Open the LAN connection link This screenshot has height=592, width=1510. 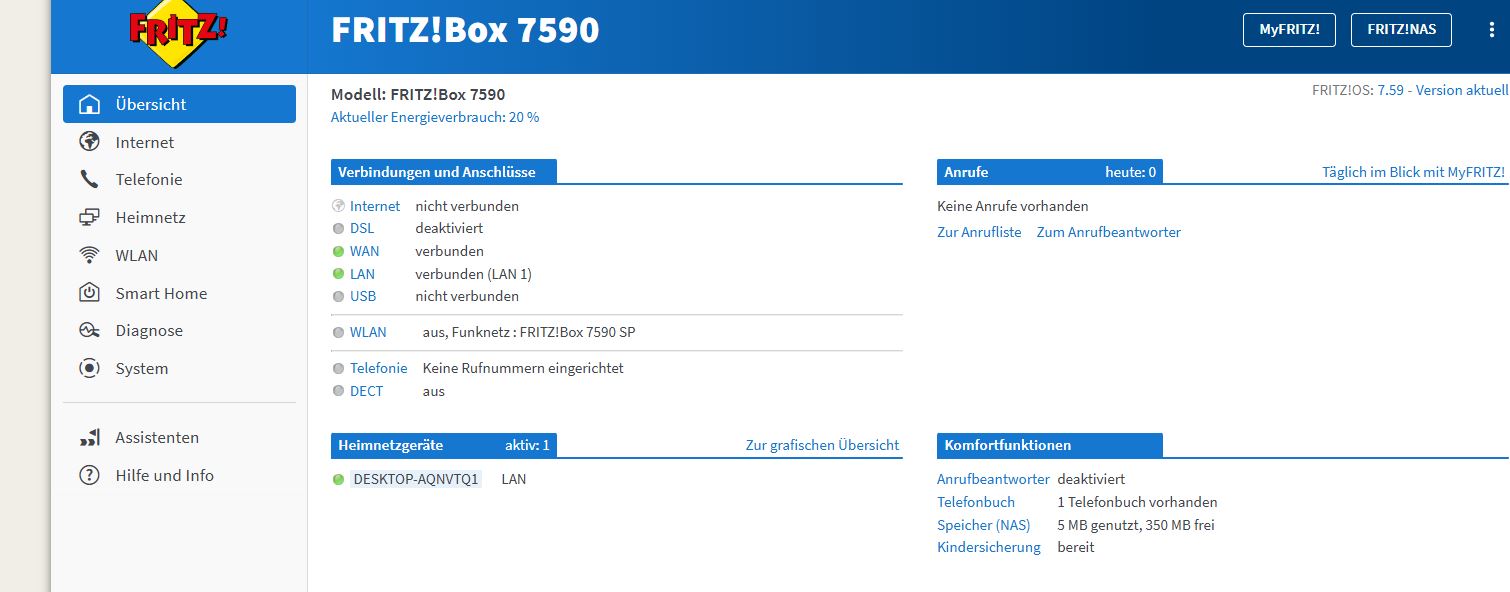click(x=363, y=274)
